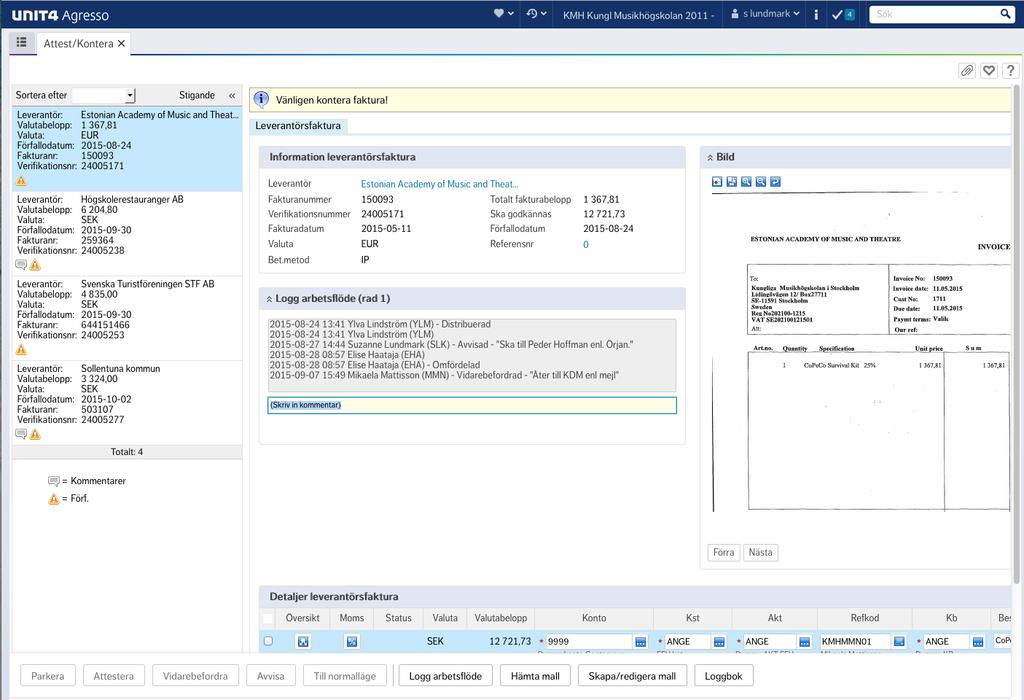This screenshot has height=700, width=1024.
Task: Click comment icon on Sollentuna kommun invoice
Action: point(21,434)
